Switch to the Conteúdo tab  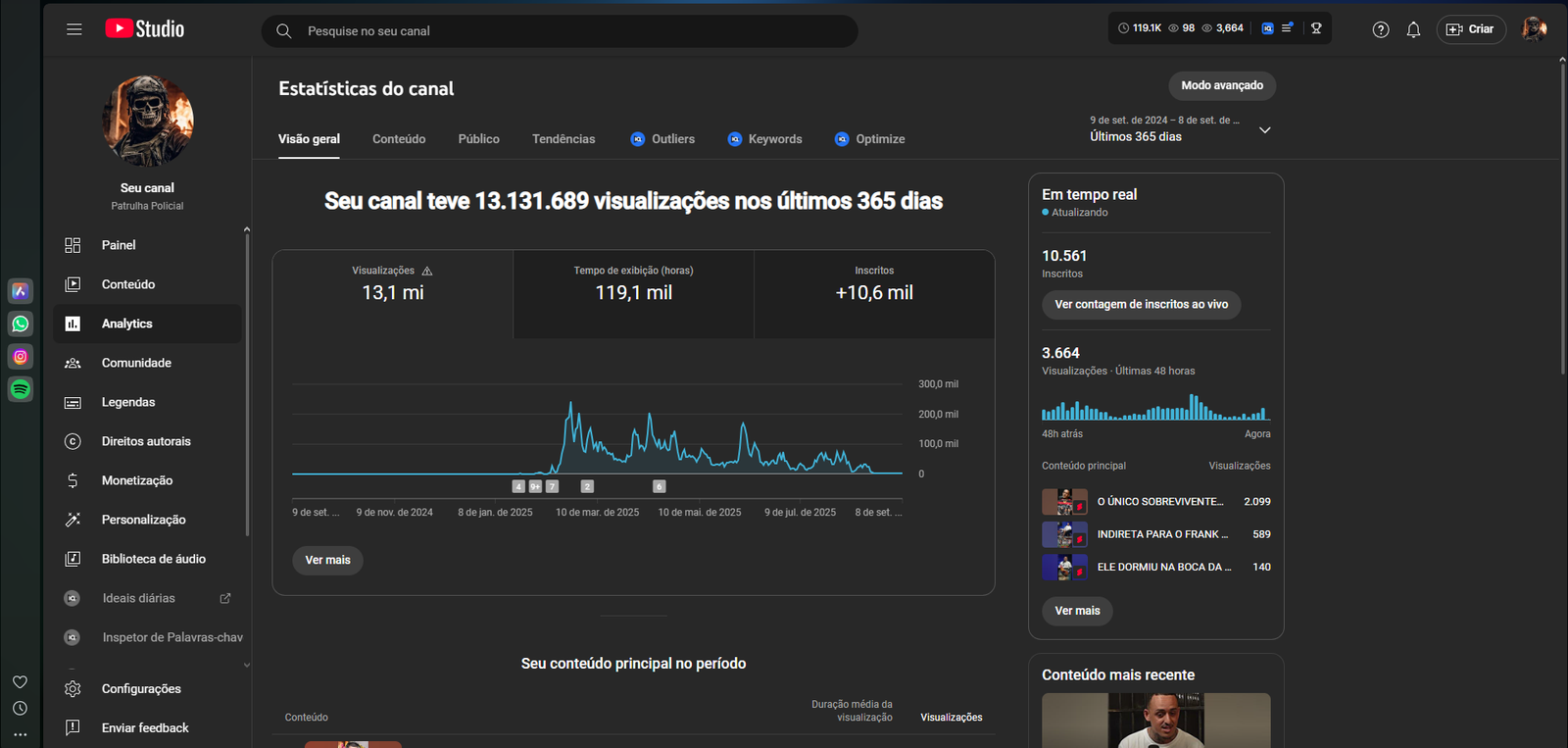point(399,139)
